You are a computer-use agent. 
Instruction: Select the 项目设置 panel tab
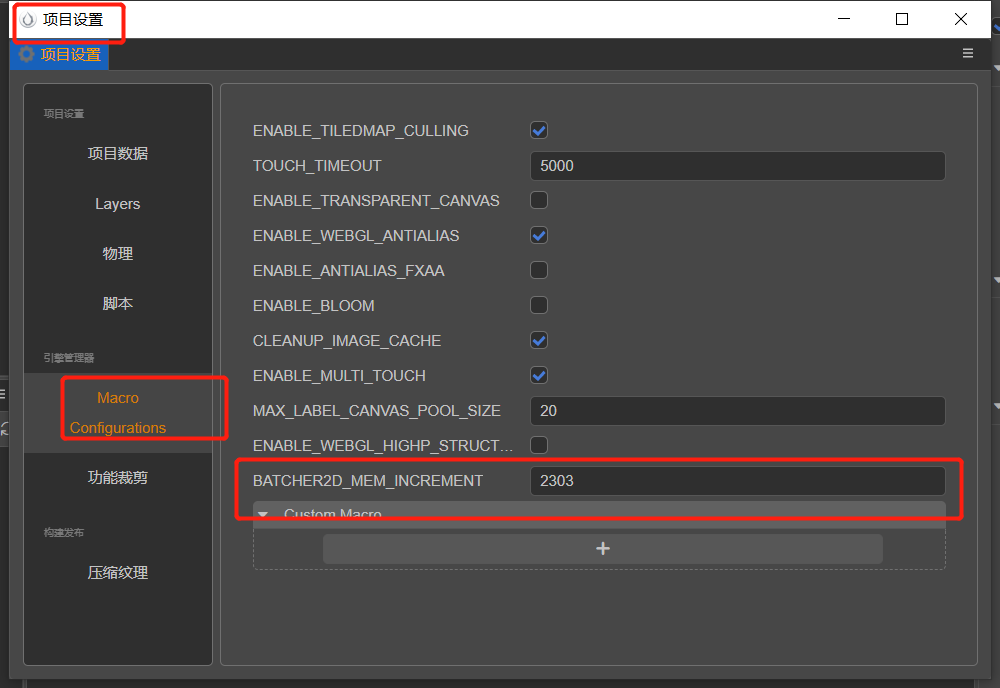(59, 54)
